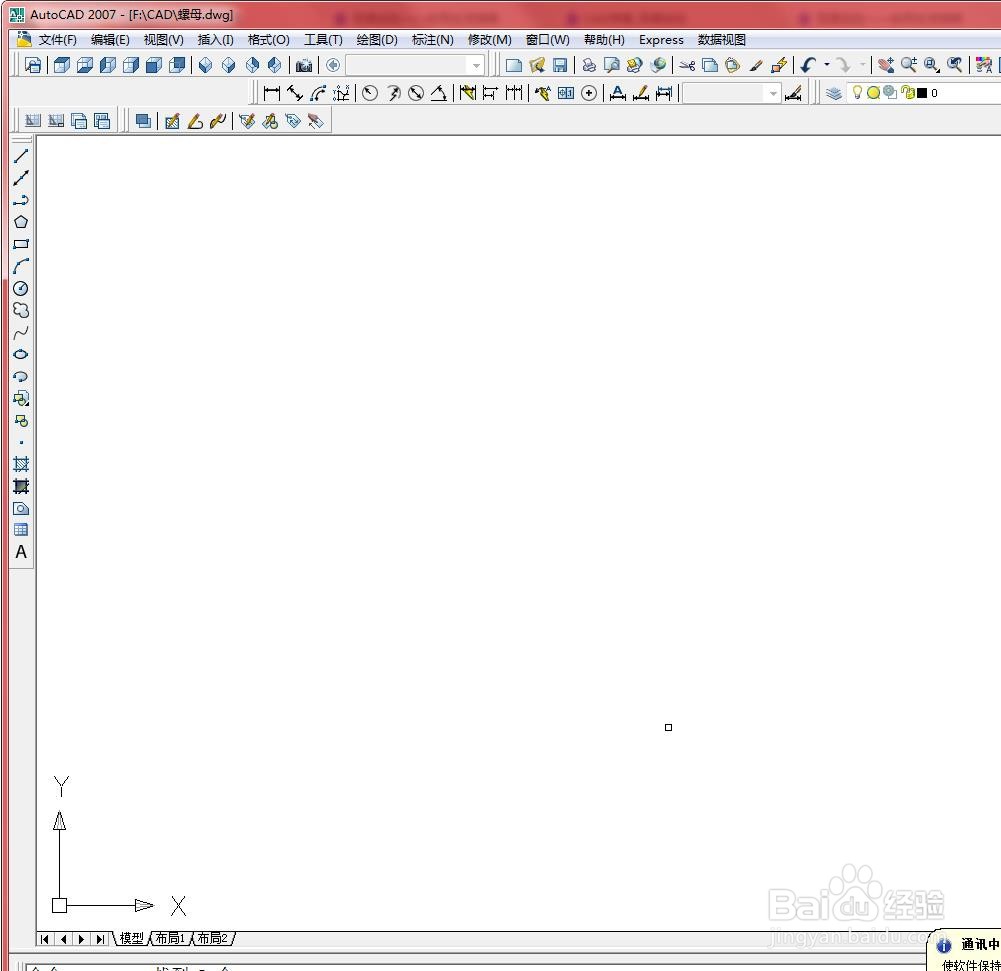This screenshot has width=1001, height=971.
Task: Switch to the 布局1 tab
Action: point(170,938)
